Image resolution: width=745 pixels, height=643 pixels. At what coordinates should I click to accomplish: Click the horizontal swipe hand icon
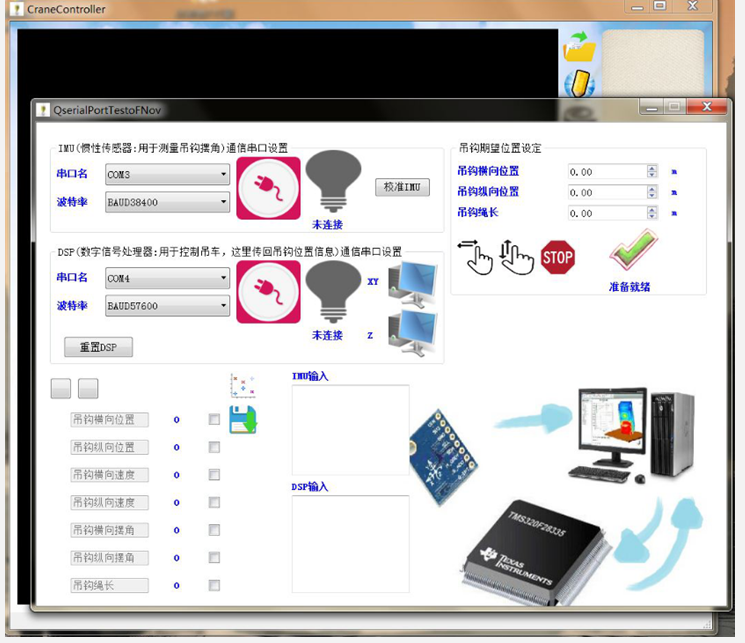coord(475,257)
